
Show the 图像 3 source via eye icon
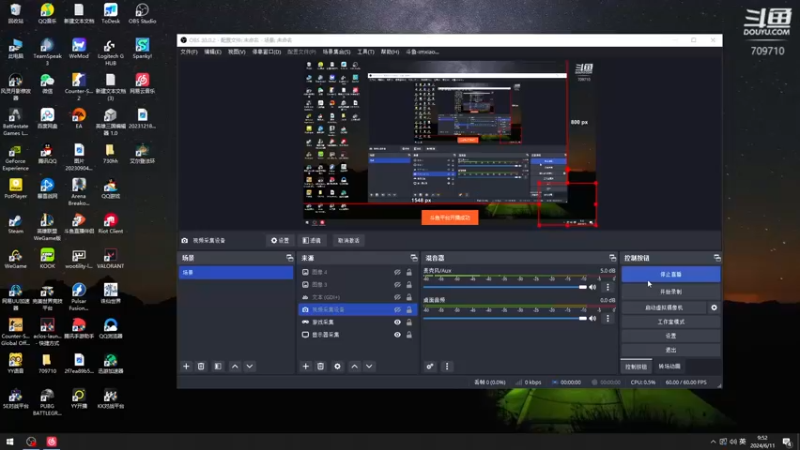[397, 285]
